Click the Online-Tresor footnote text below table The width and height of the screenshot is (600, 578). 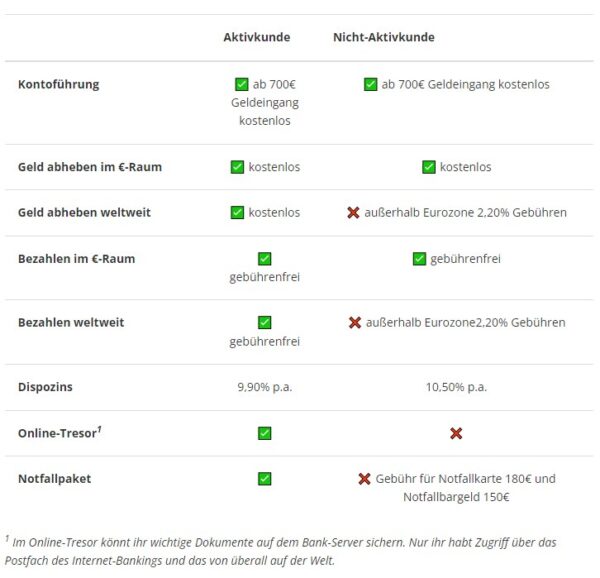[x=280, y=551]
